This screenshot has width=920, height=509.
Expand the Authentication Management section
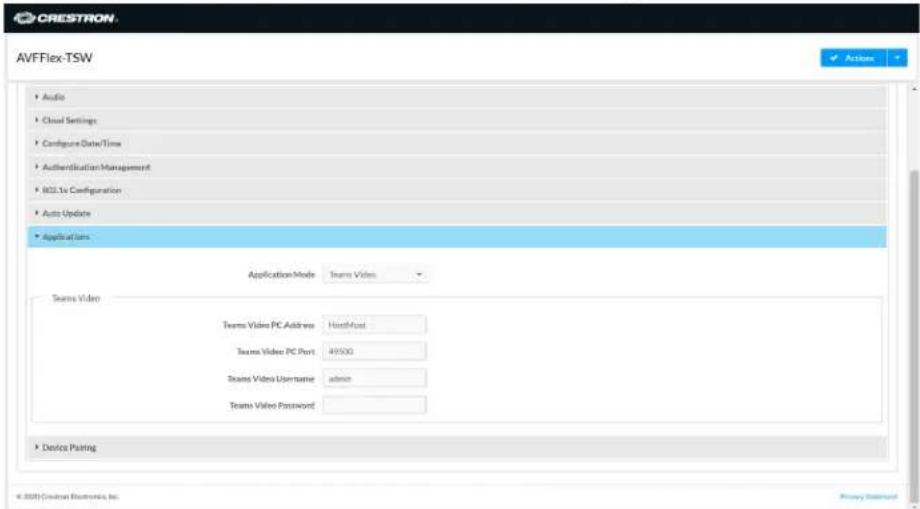click(457, 167)
